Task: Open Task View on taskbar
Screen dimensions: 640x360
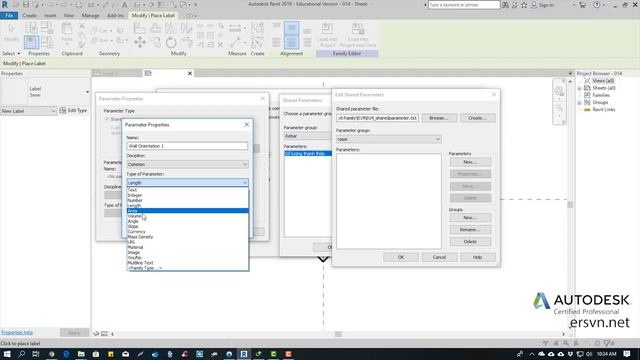Action: (36, 354)
